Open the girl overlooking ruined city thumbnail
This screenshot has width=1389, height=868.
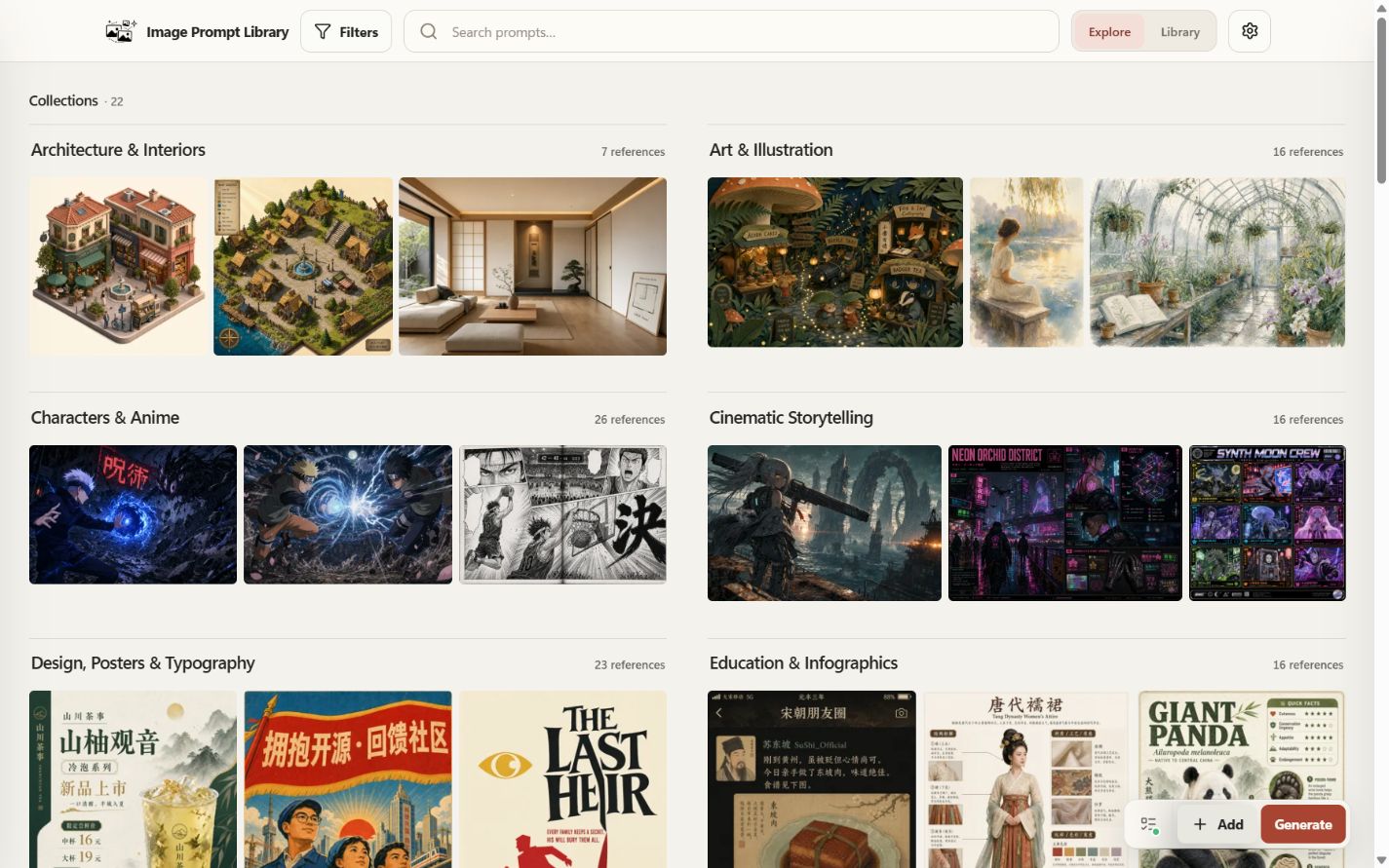pos(825,523)
